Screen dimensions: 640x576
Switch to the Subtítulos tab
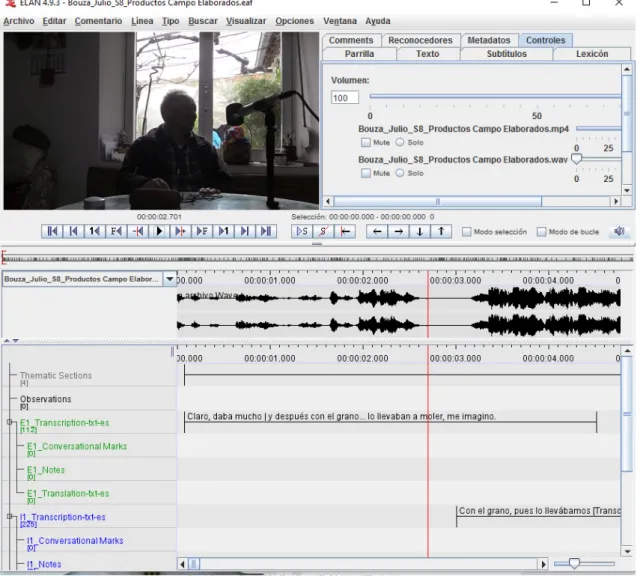click(507, 54)
